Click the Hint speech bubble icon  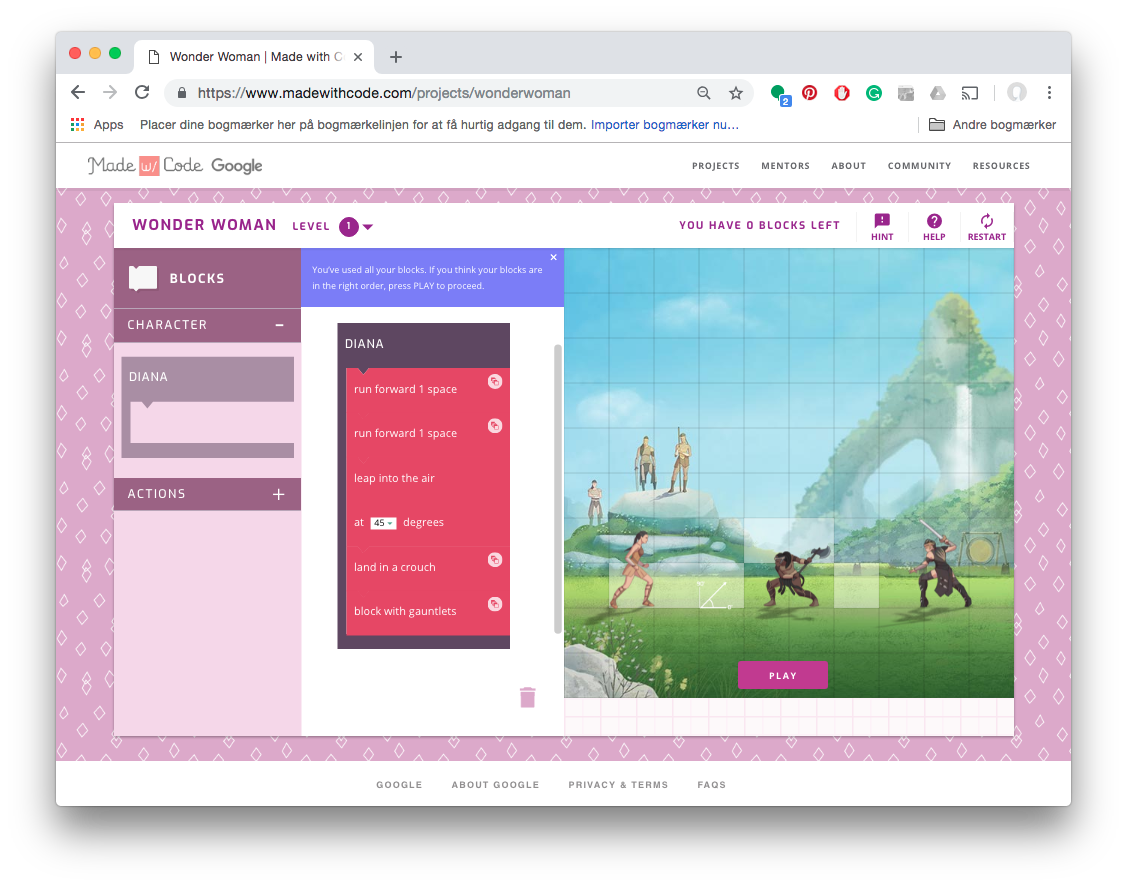(882, 221)
